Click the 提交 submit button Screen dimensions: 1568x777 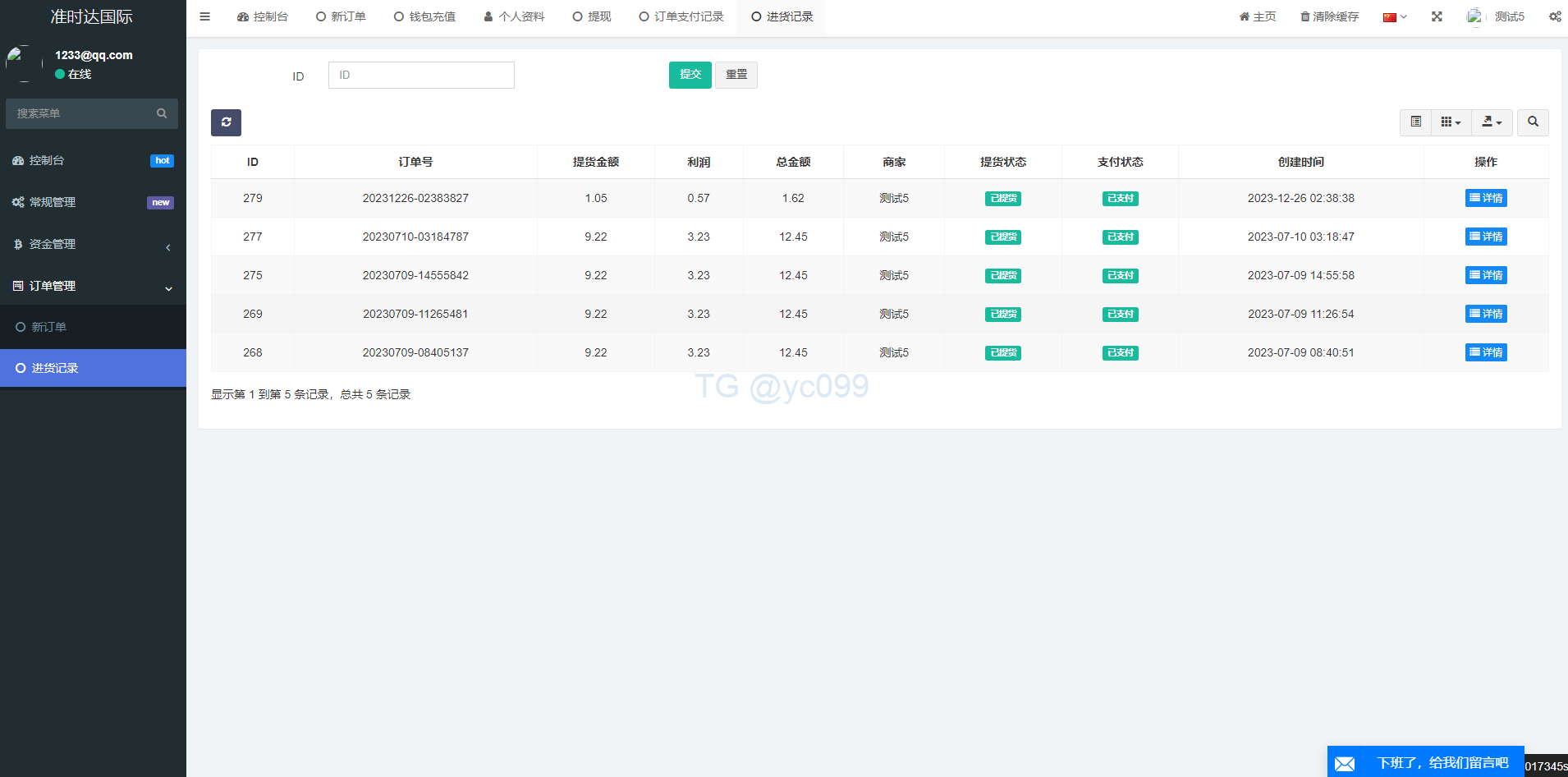[x=690, y=75]
